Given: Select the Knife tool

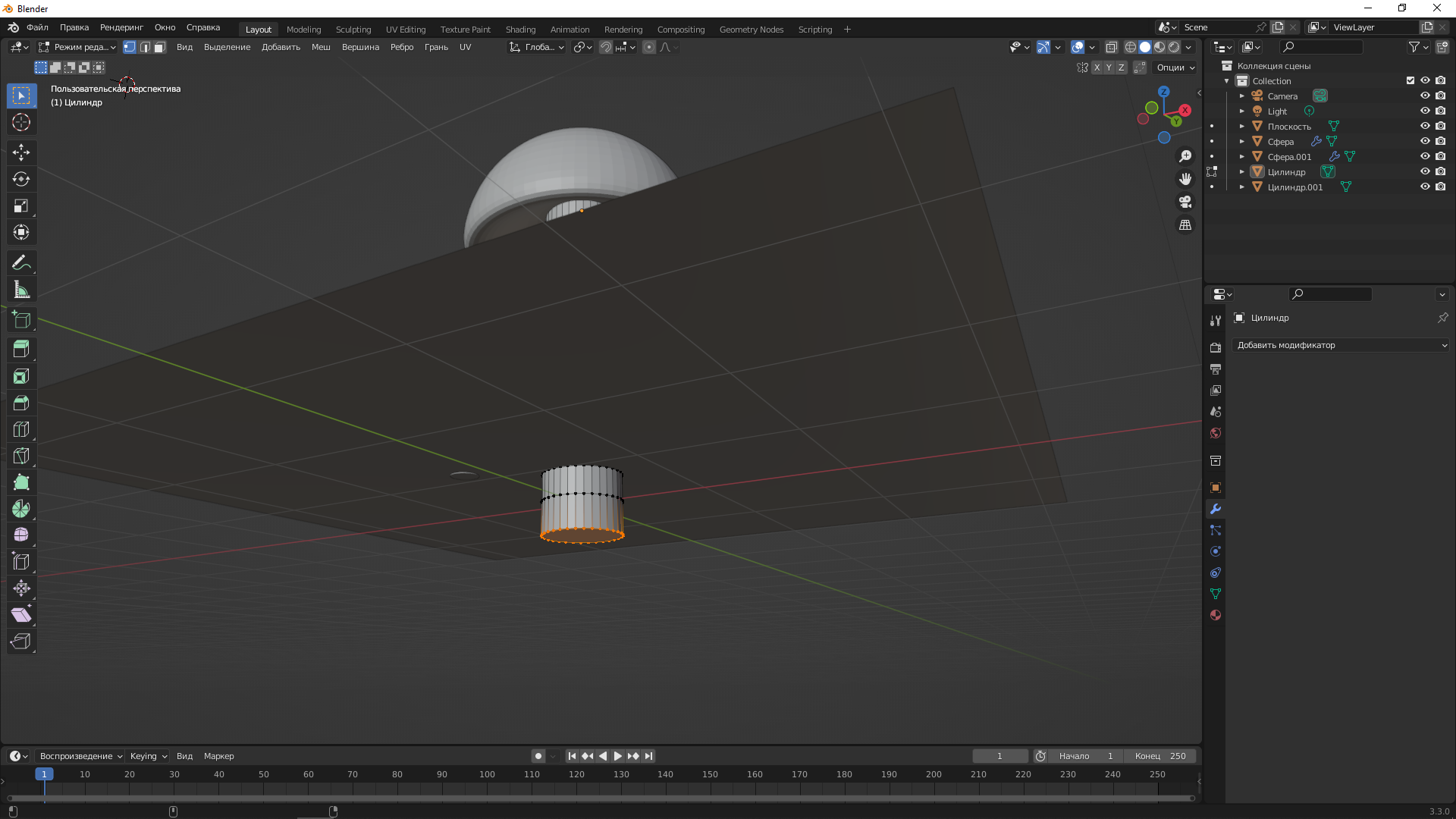Looking at the screenshot, I should click(21, 456).
